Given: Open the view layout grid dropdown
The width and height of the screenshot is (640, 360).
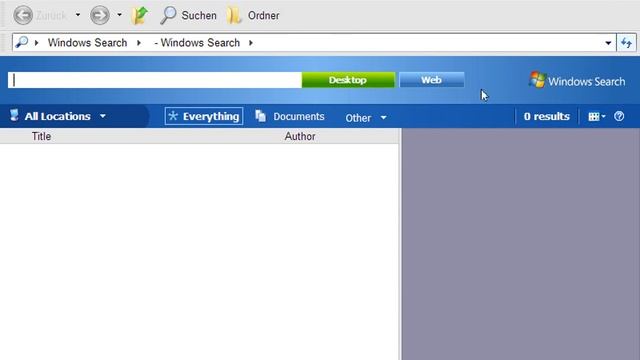Looking at the screenshot, I should [597, 117].
